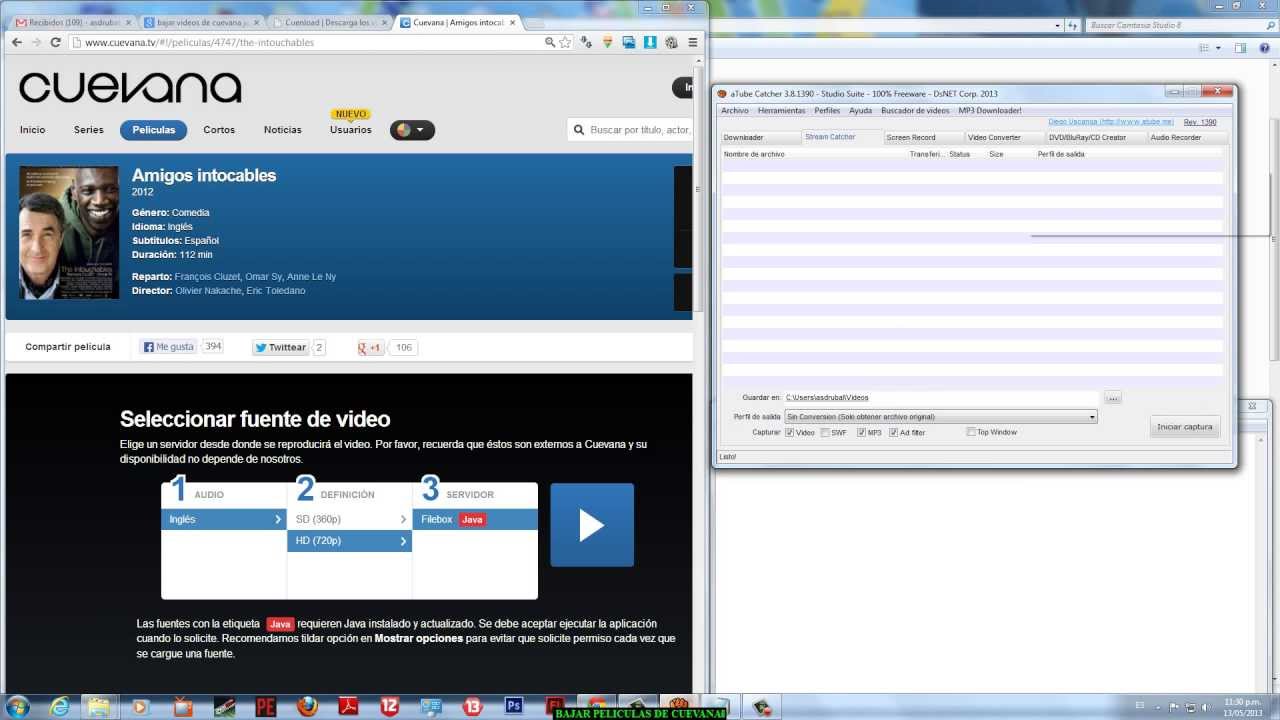Click the blue download arrow extension icon
The height and width of the screenshot is (720, 1280).
[x=650, y=42]
